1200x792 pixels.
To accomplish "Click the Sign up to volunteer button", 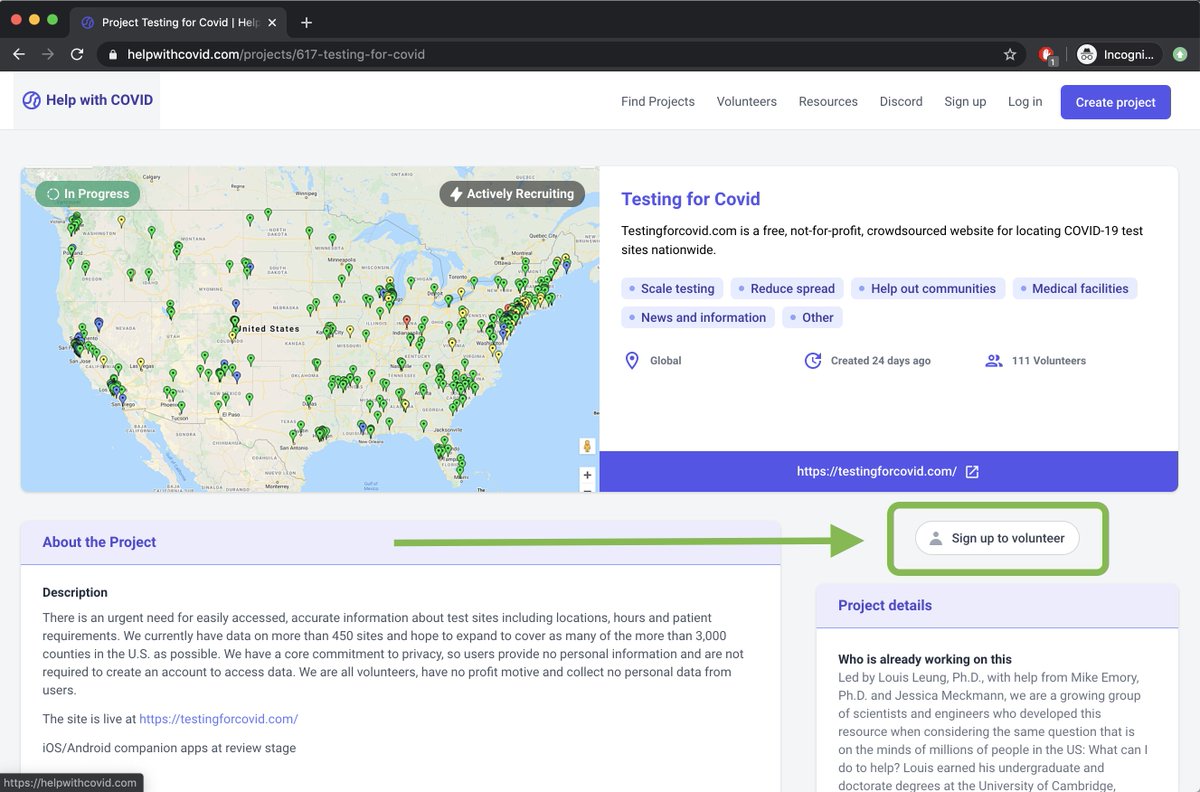I will (x=997, y=538).
